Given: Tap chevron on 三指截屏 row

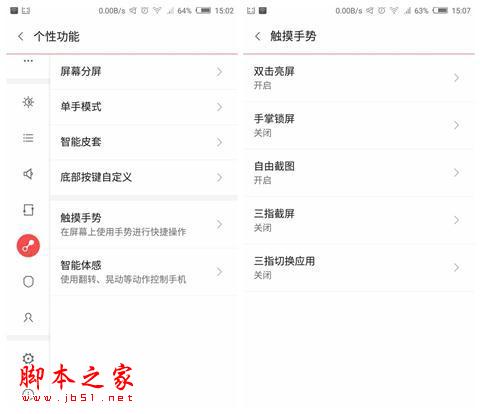Looking at the screenshot, I should (456, 220).
